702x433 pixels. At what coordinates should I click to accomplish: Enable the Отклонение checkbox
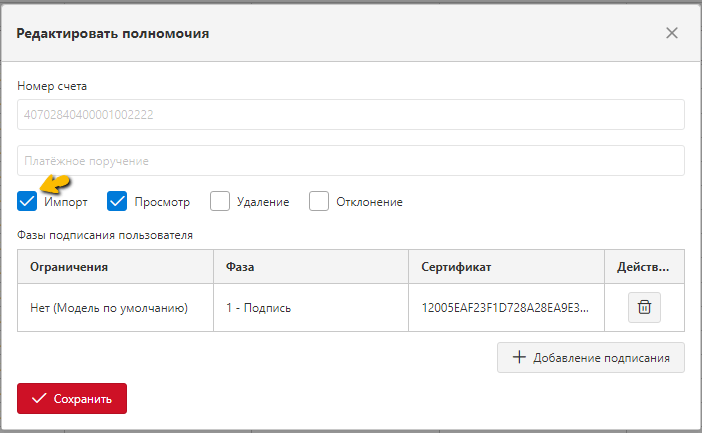tap(319, 201)
